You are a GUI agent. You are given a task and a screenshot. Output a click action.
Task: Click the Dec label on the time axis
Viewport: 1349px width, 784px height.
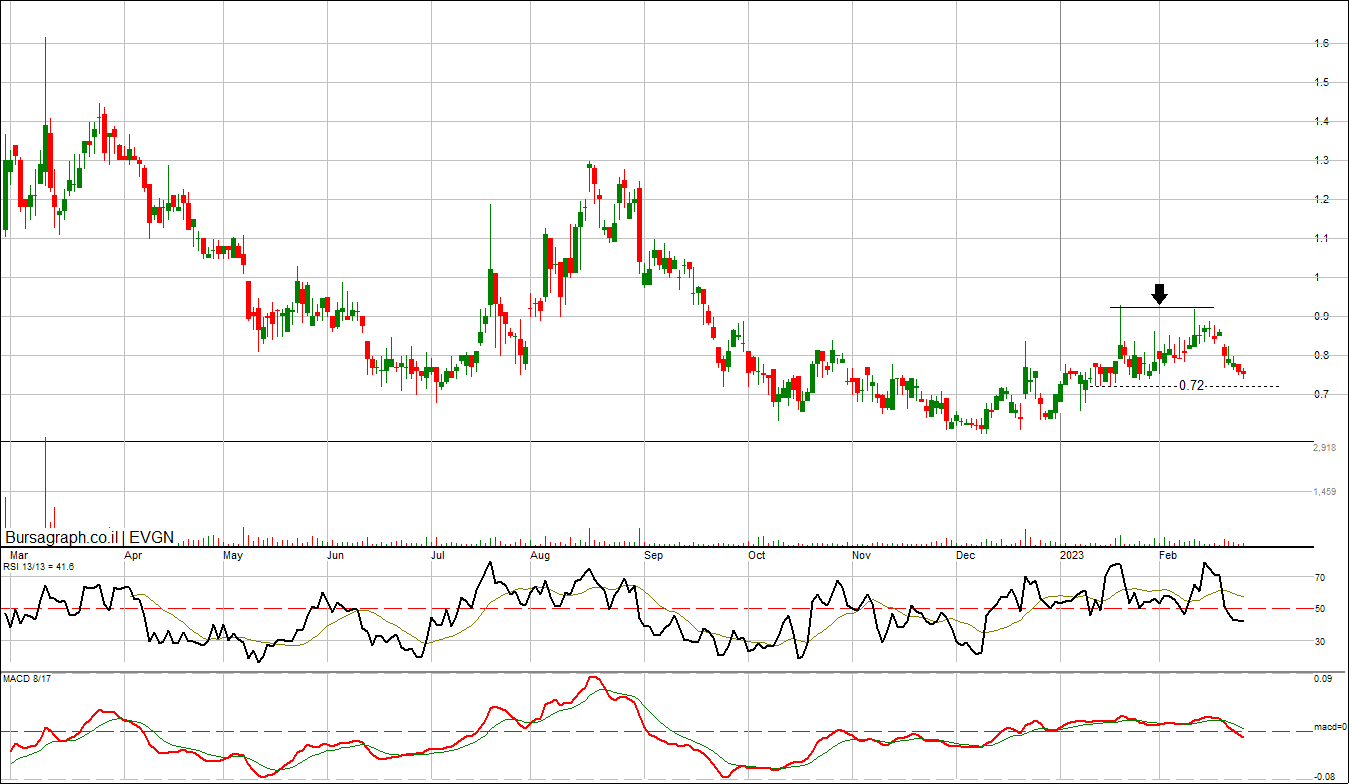(966, 554)
